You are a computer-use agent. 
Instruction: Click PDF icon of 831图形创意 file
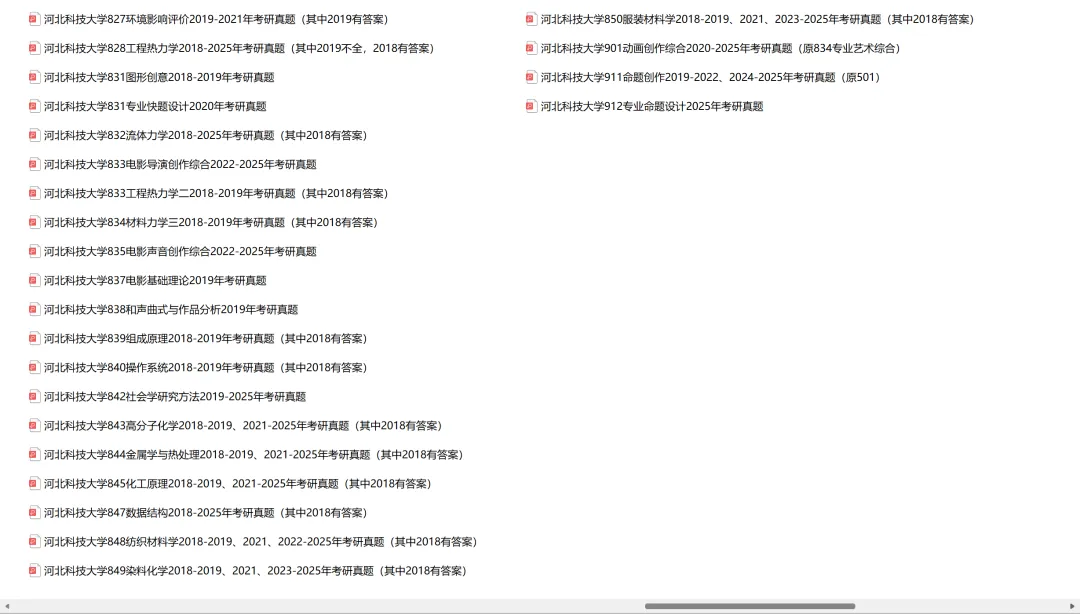point(34,77)
